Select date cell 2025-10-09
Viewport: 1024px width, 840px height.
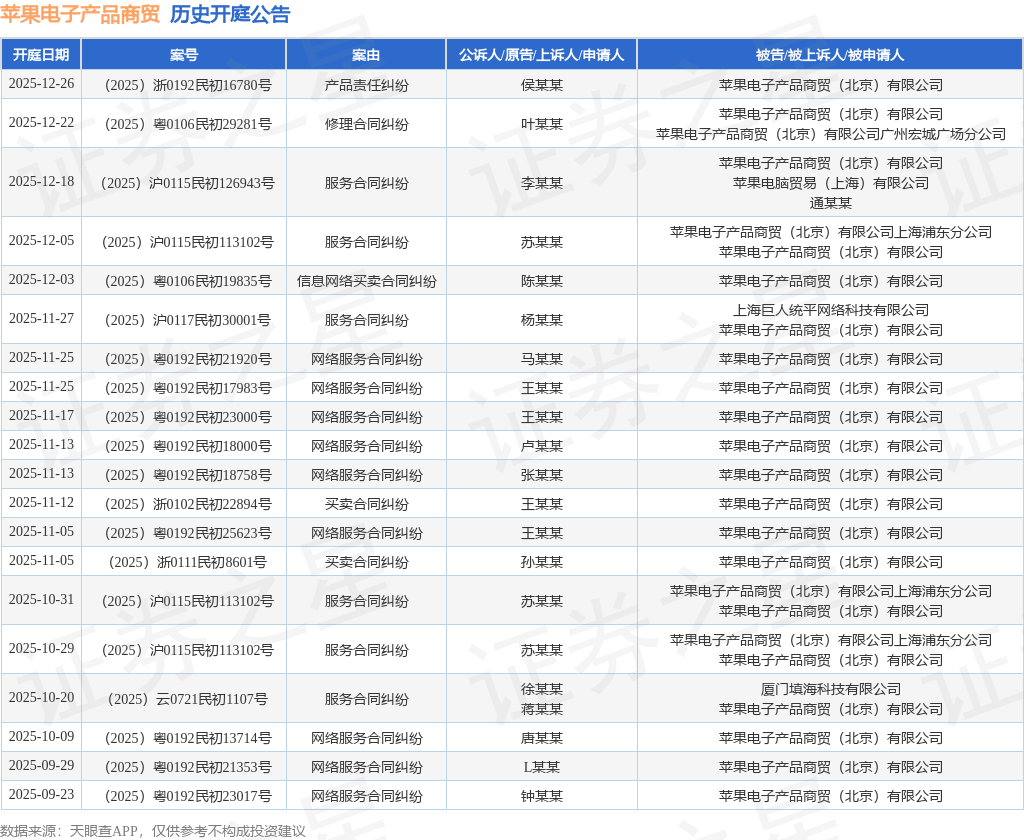[41, 737]
